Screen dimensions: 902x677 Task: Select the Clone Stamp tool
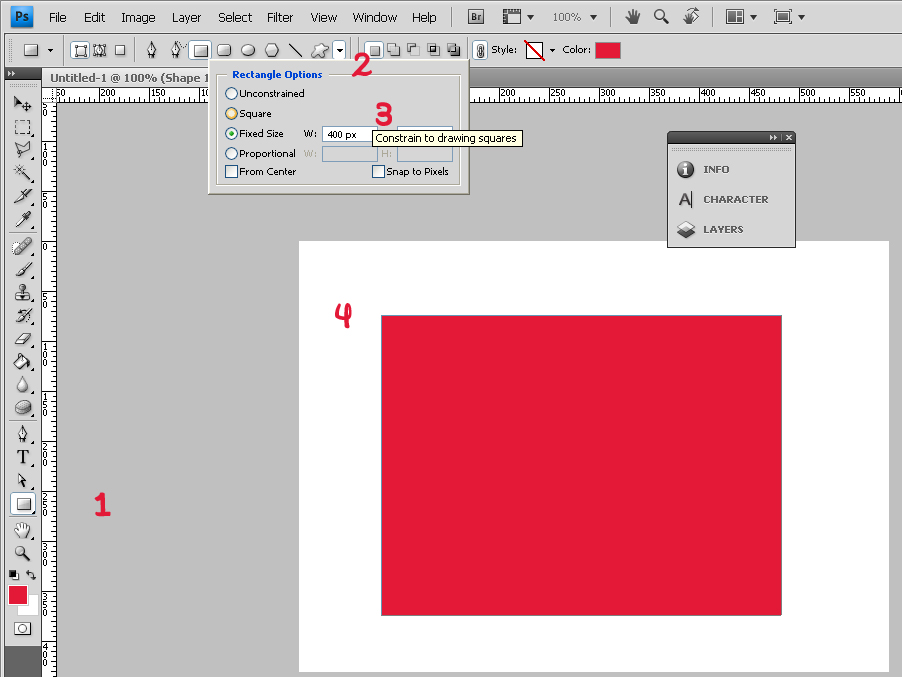[x=22, y=293]
